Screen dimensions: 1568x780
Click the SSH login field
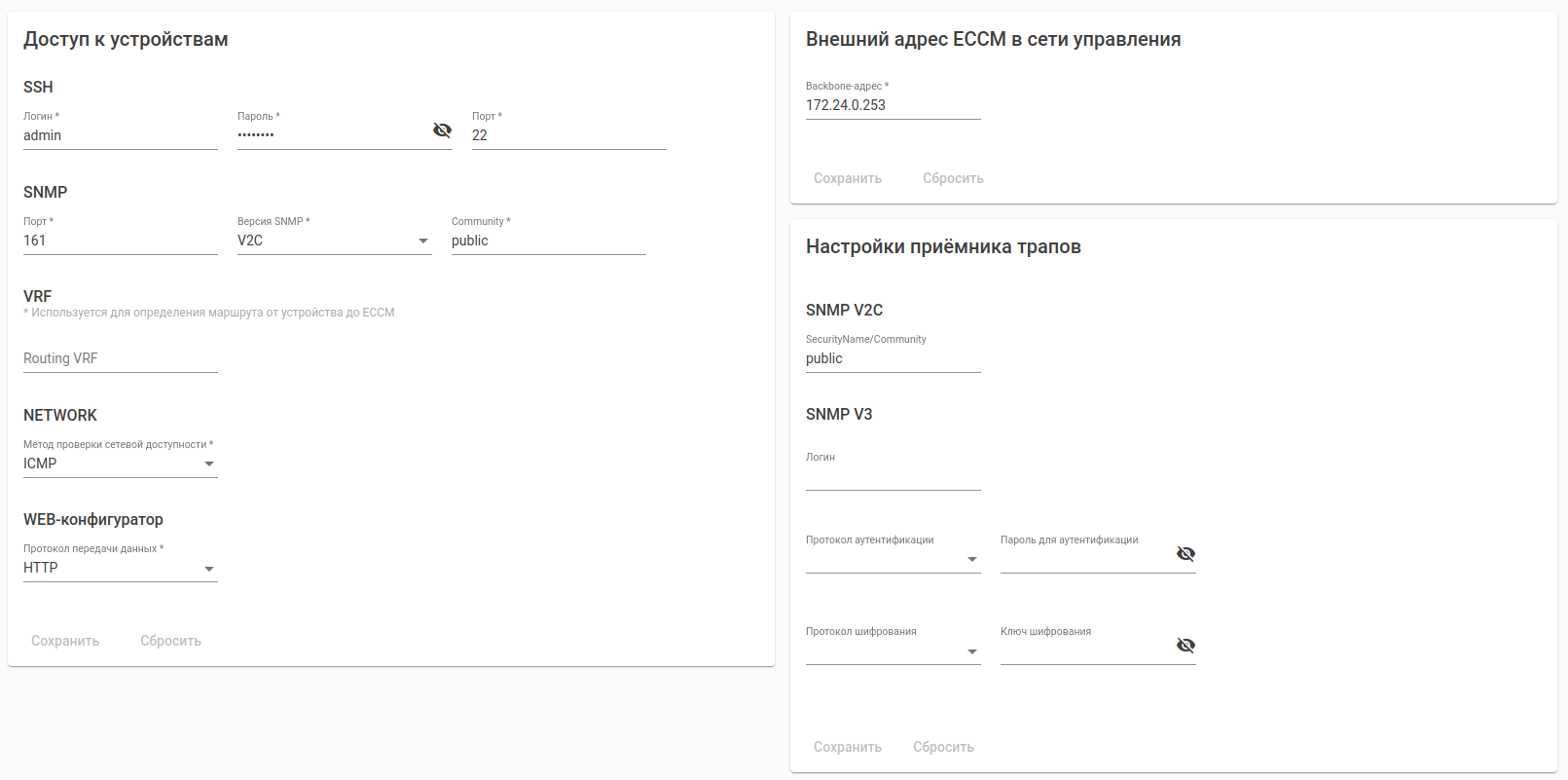(120, 135)
